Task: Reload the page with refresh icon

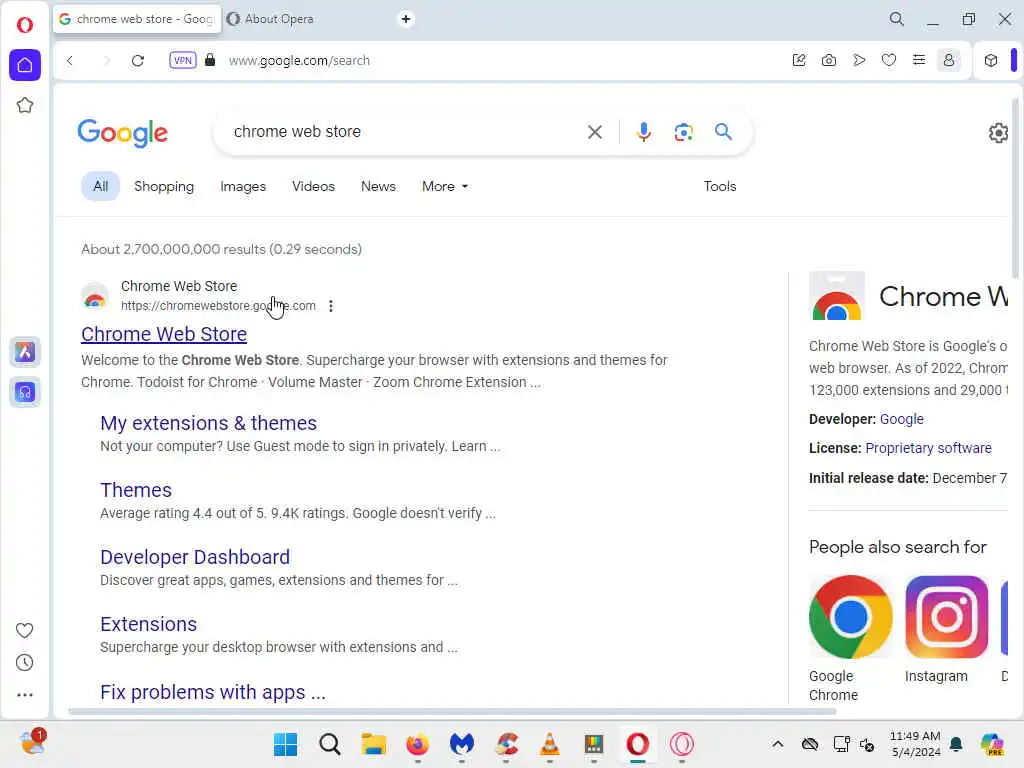Action: tap(138, 60)
